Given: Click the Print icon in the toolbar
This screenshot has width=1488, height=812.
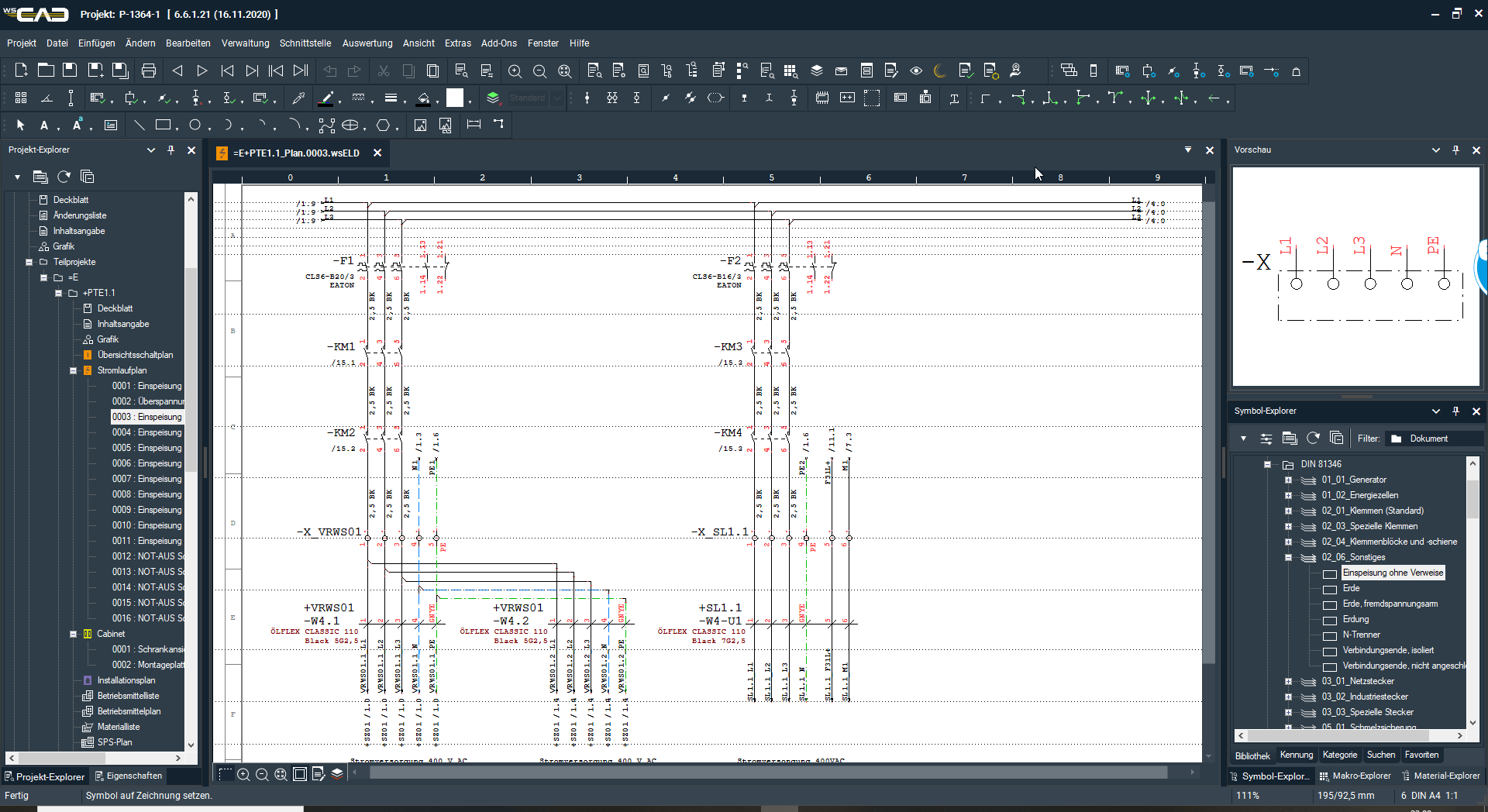Looking at the screenshot, I should [149, 71].
